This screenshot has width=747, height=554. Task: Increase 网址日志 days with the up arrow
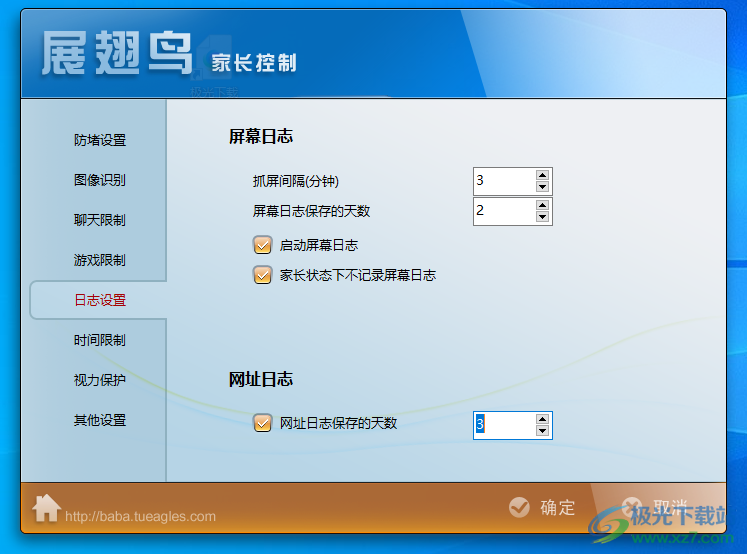pyautogui.click(x=542, y=419)
